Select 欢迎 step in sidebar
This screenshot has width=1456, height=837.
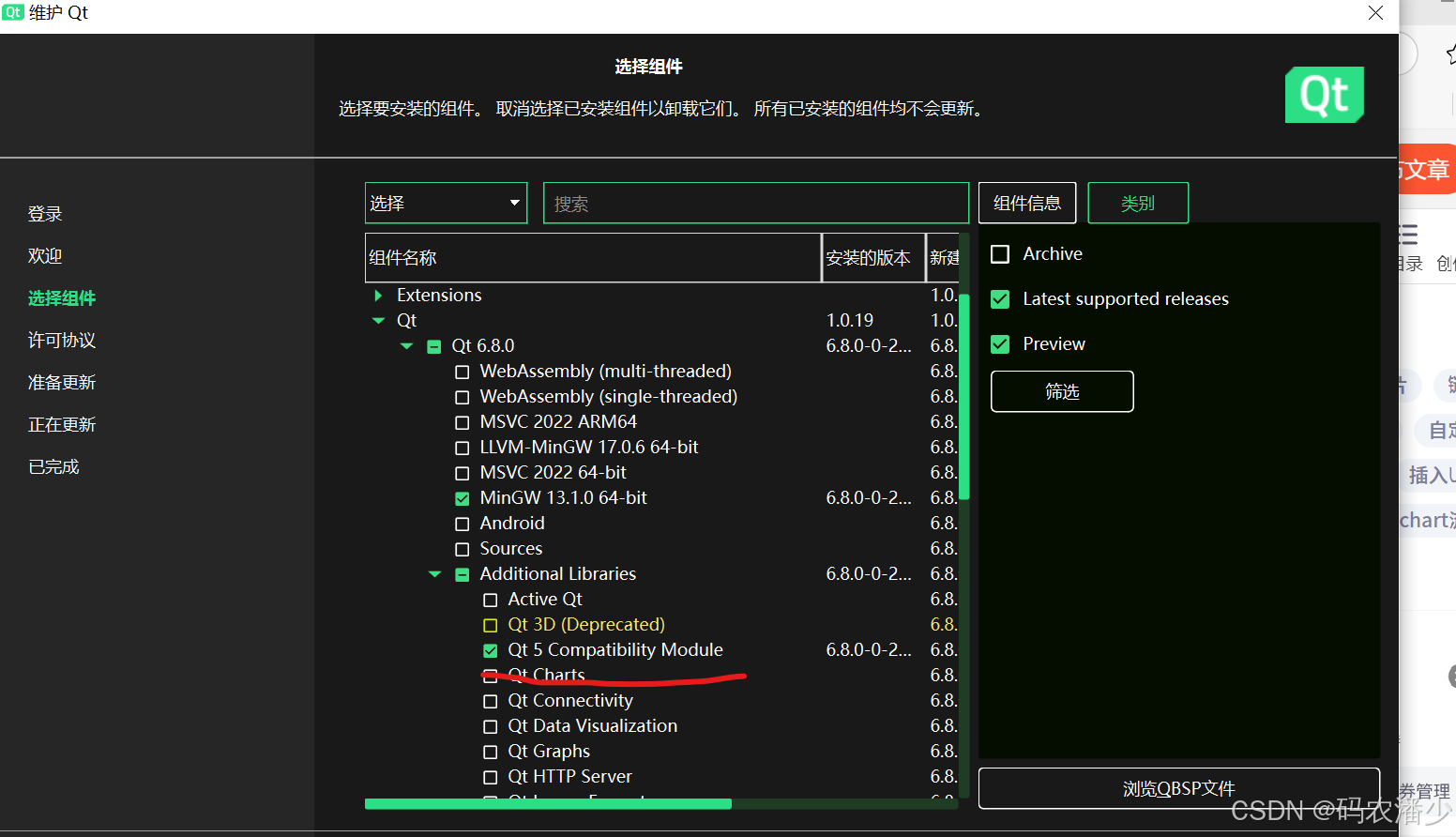[x=45, y=256]
